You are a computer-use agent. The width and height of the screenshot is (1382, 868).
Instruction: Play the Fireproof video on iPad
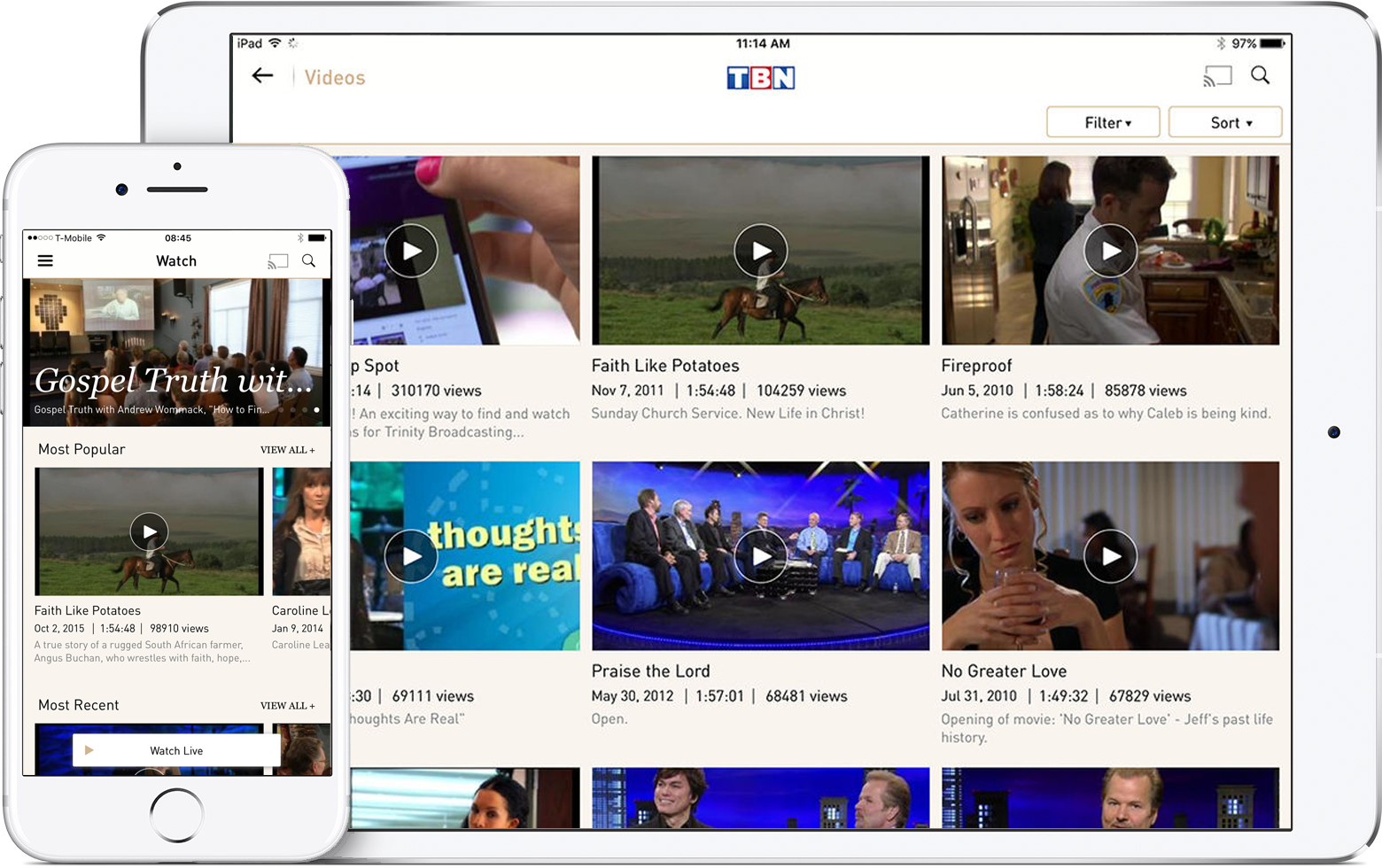click(1110, 251)
